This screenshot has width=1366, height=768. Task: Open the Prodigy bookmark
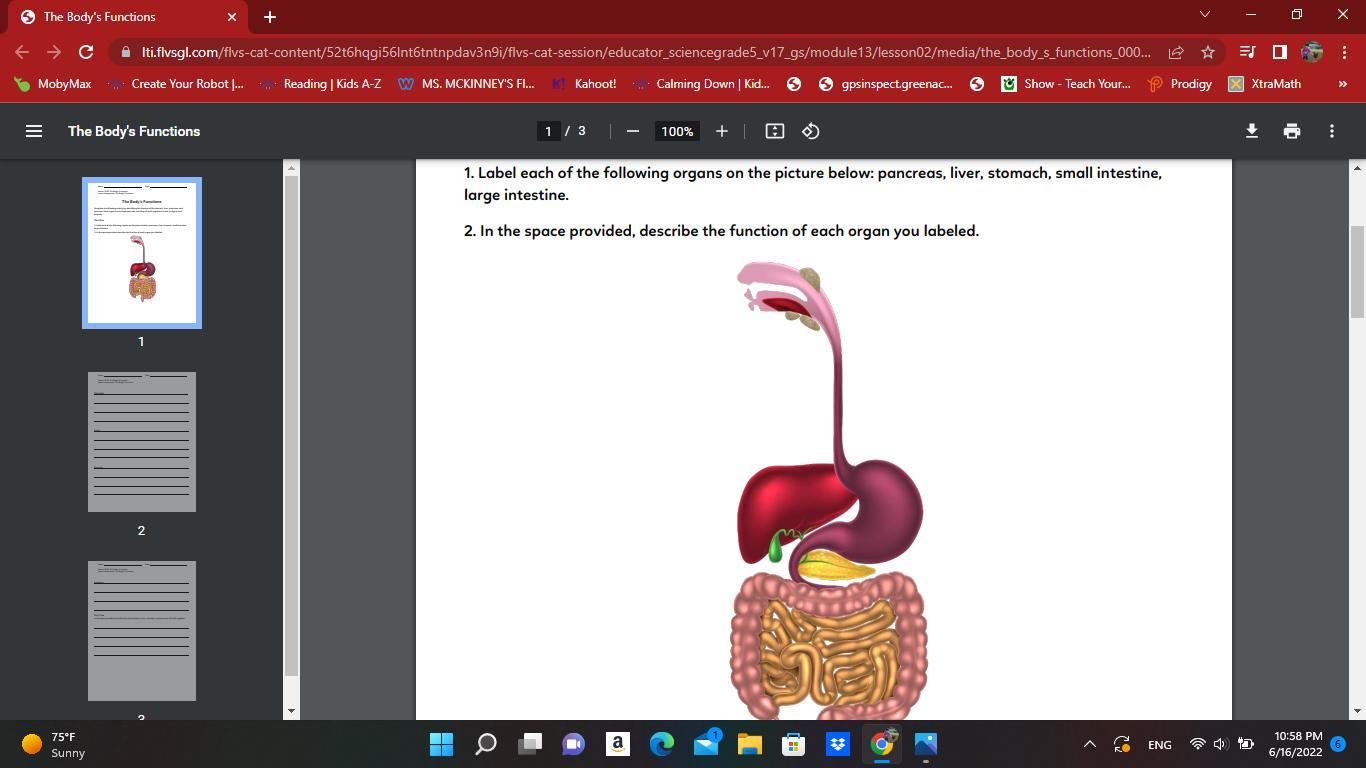pos(1180,84)
